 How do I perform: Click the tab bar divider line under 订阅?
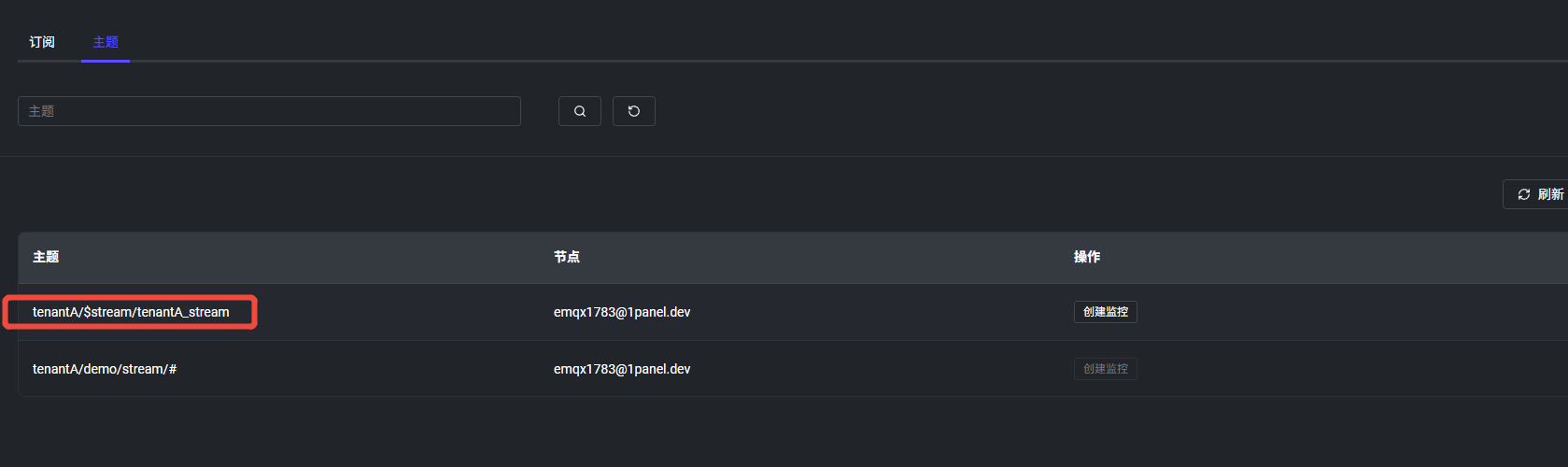[x=42, y=61]
